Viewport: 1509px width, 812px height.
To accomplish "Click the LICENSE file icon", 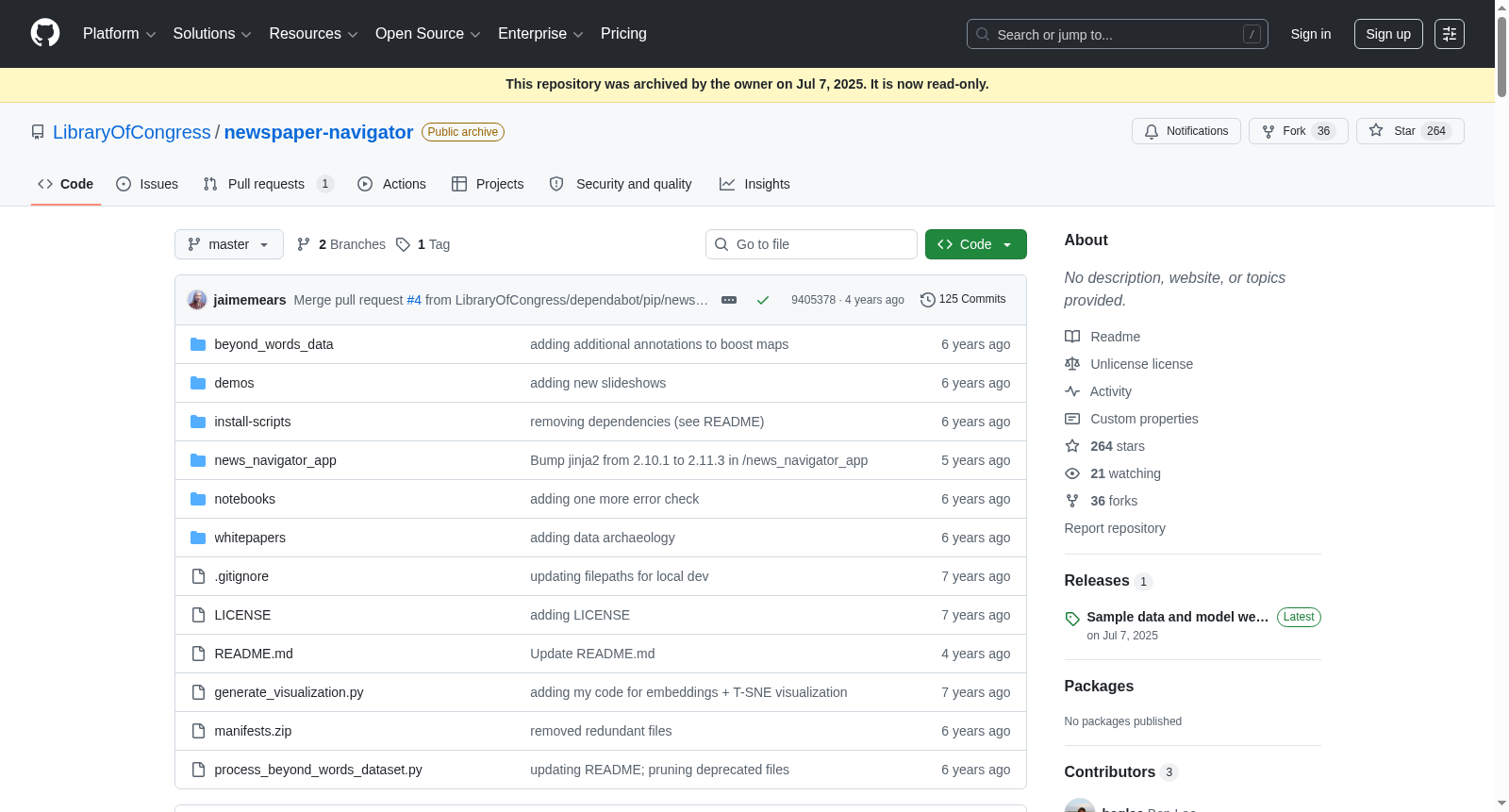I will (x=198, y=615).
